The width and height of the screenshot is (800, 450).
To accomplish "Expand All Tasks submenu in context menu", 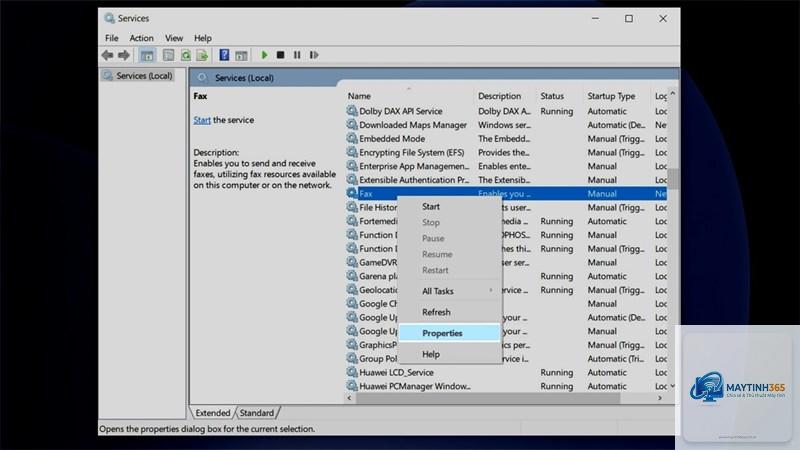I will tap(449, 291).
